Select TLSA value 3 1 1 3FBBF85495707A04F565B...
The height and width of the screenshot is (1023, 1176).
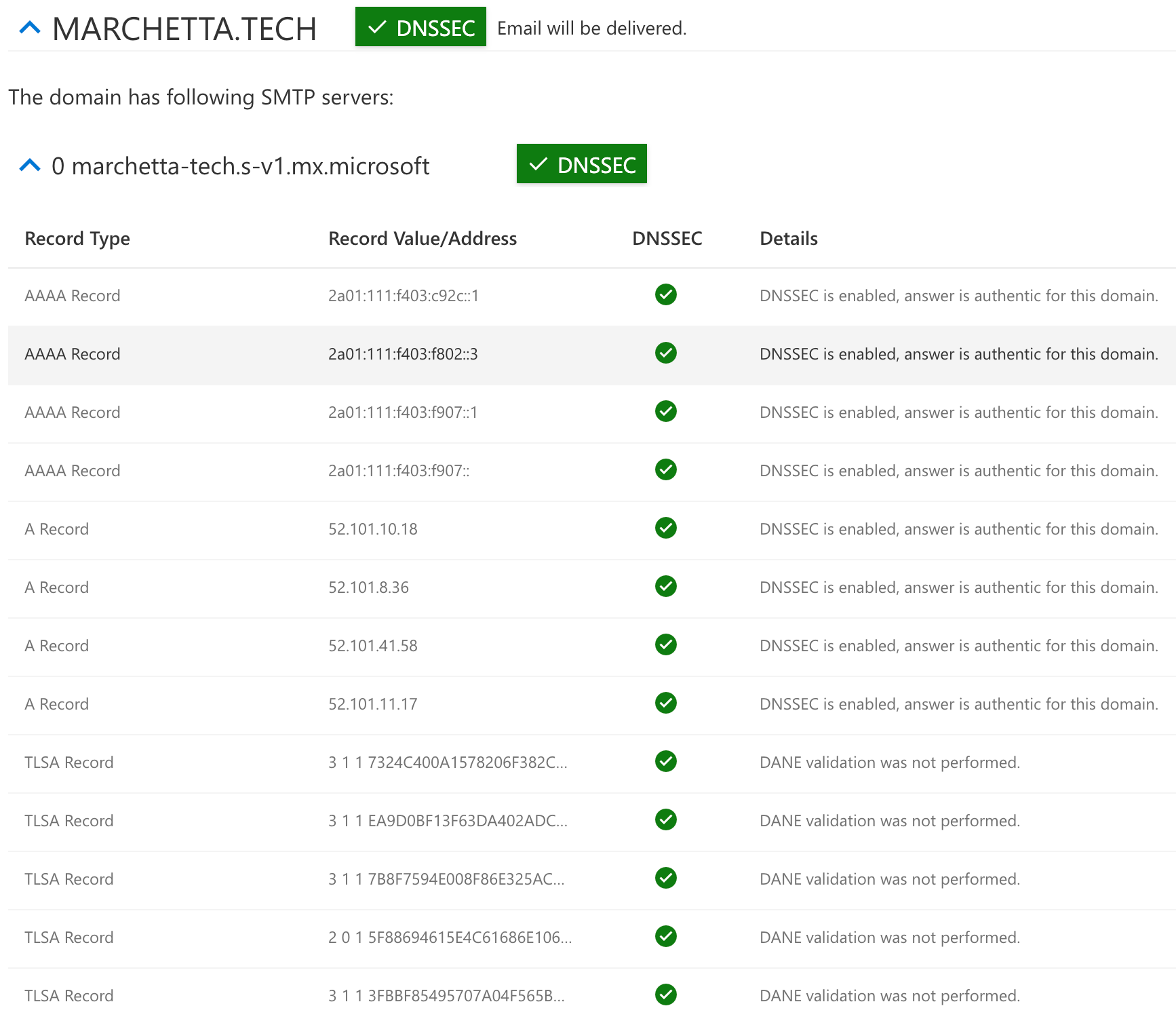point(446,996)
